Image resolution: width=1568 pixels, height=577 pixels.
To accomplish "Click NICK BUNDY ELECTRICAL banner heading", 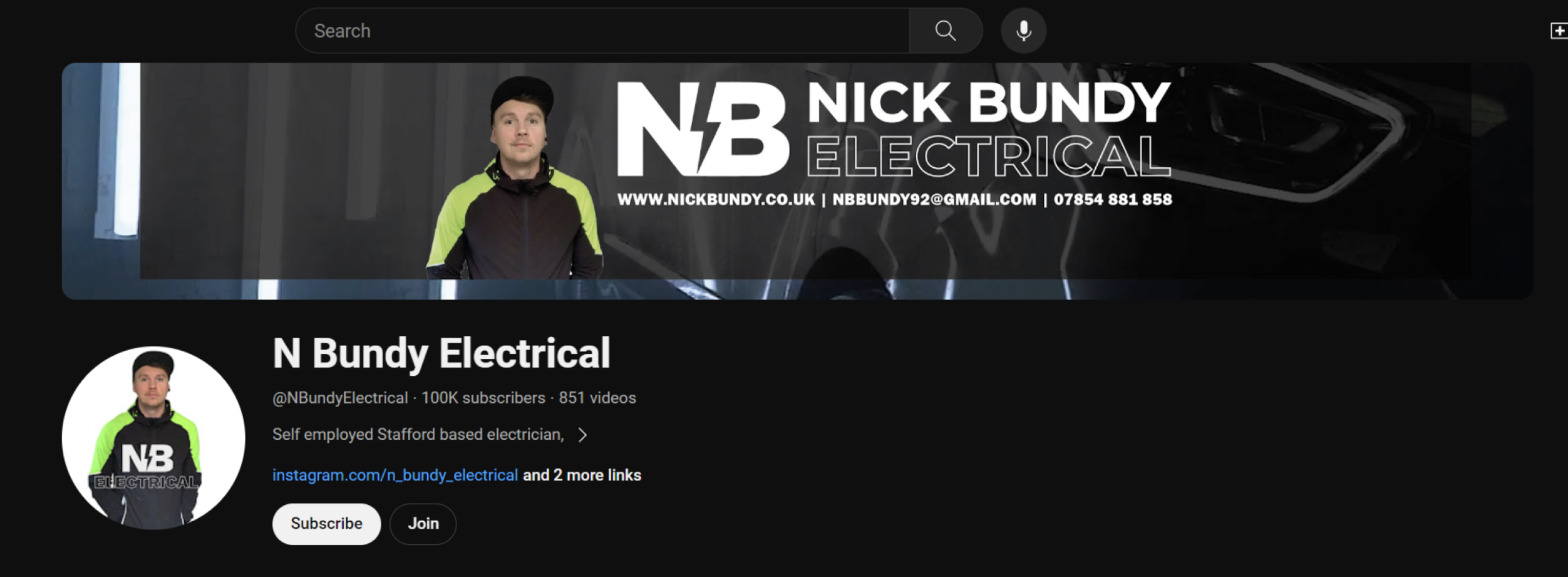I will point(988,128).
